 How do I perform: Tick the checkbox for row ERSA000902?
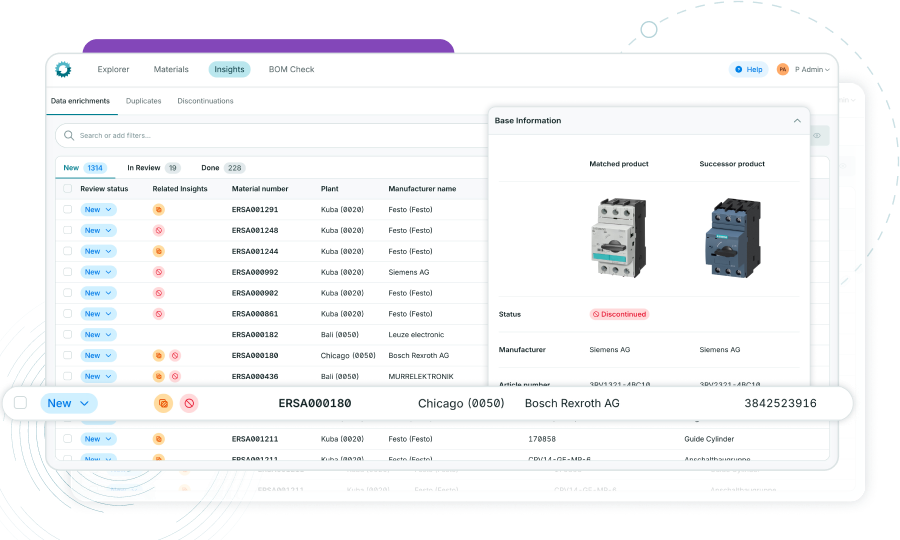pyautogui.click(x=68, y=293)
